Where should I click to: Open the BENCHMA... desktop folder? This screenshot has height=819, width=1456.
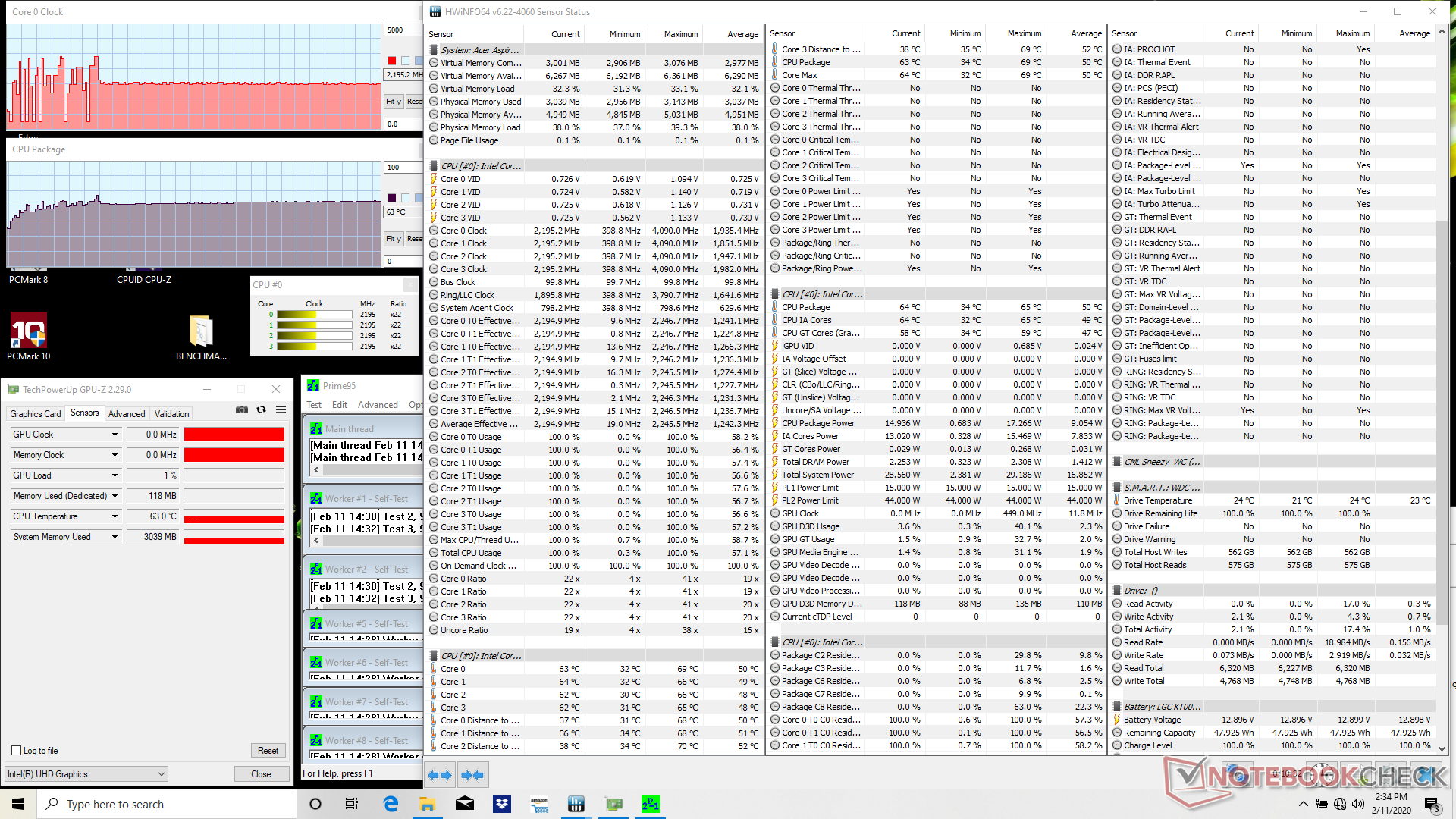(x=201, y=337)
